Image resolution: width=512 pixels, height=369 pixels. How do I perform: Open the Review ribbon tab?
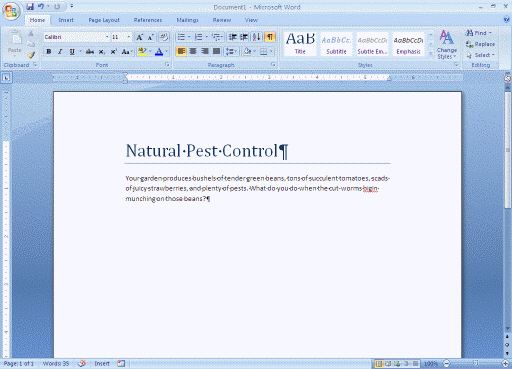(x=222, y=20)
